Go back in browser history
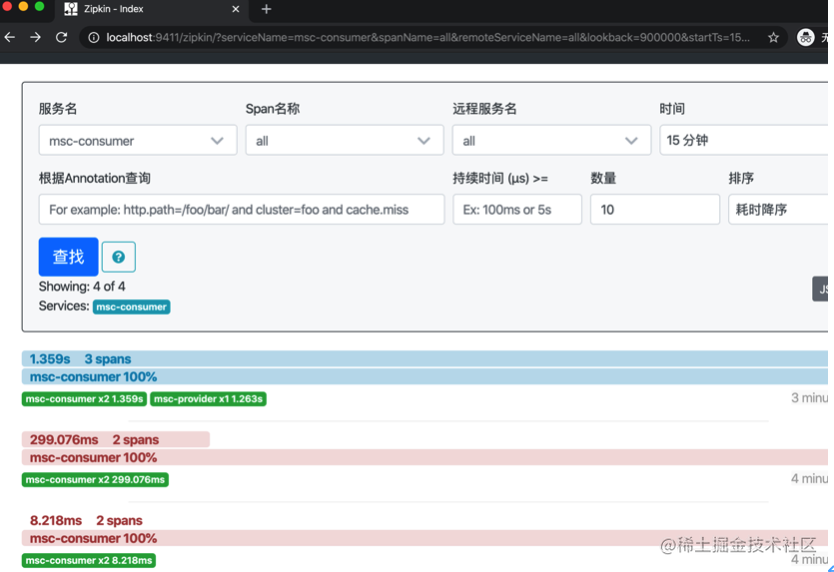 point(10,37)
